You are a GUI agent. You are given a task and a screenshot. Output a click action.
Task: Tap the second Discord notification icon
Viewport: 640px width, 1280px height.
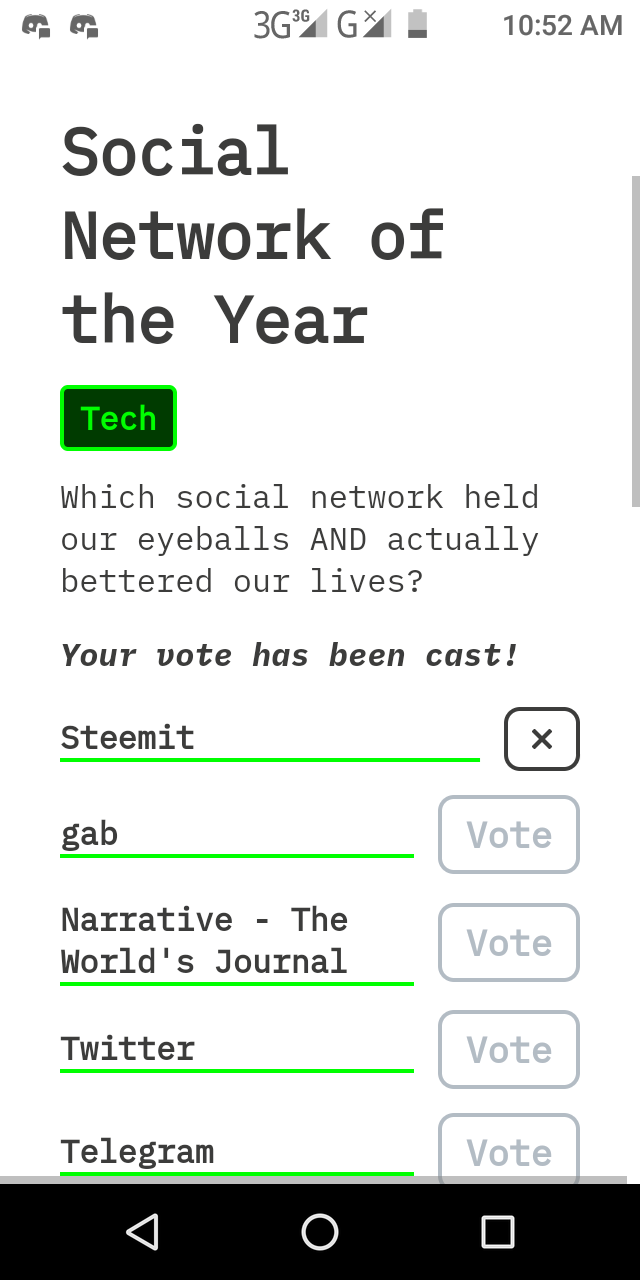click(x=84, y=25)
